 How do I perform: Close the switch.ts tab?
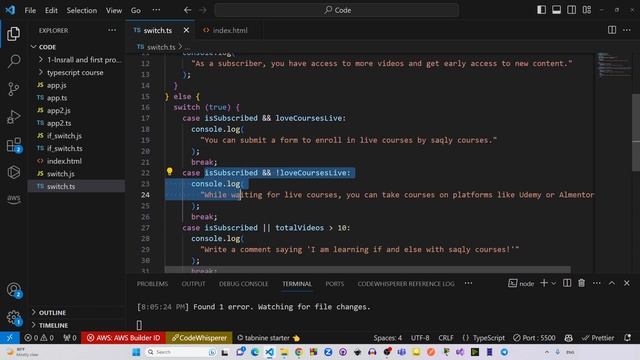(x=186, y=30)
